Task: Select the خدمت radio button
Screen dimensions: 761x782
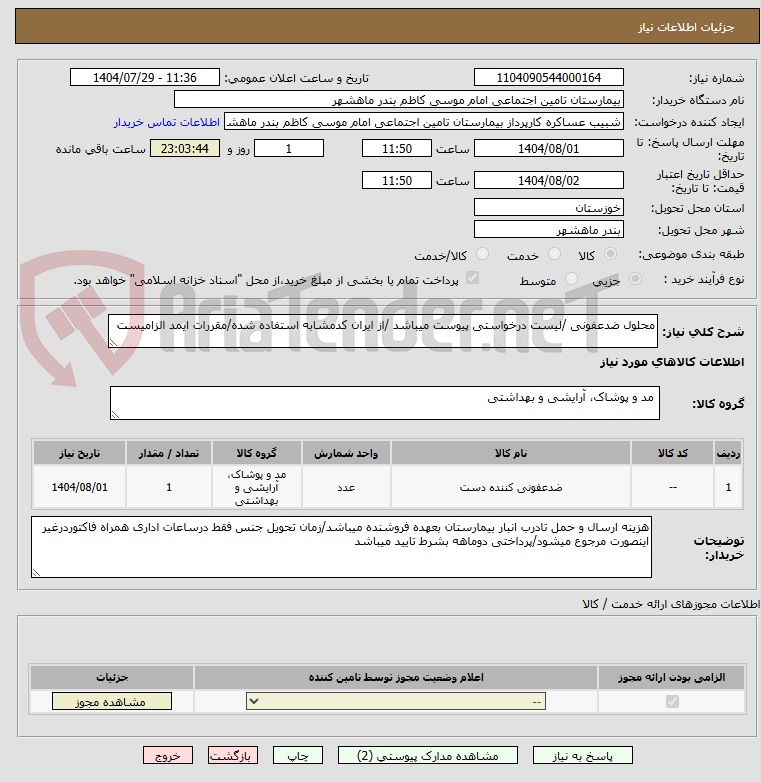Action: click(554, 254)
